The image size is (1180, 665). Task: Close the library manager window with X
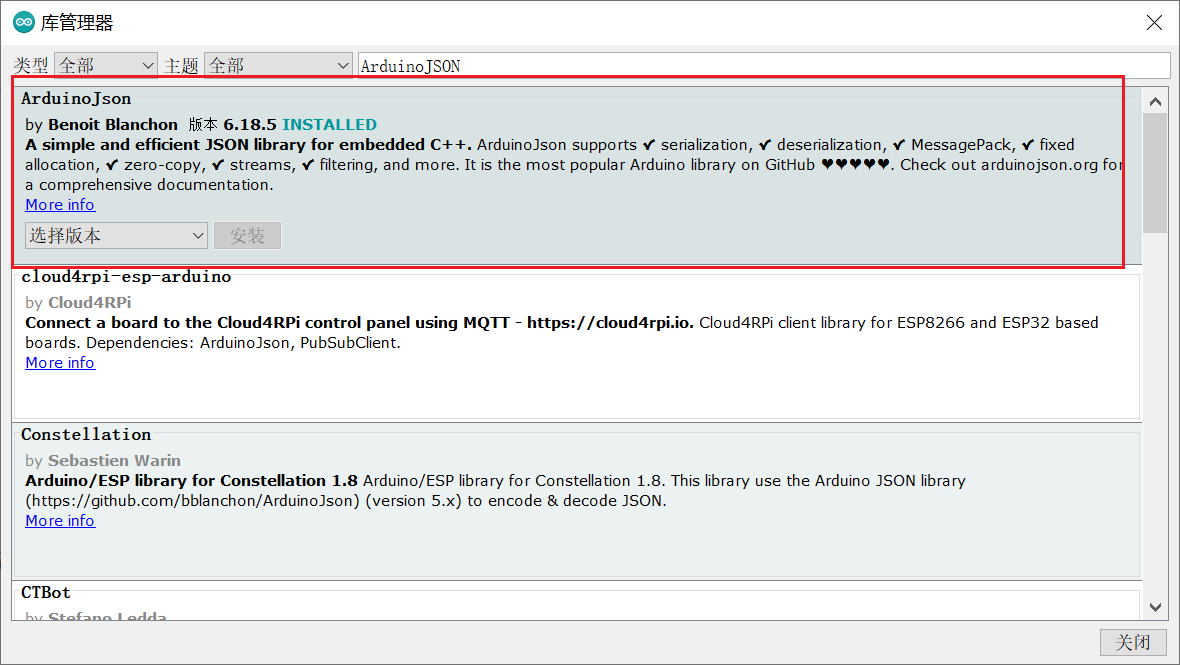click(1154, 22)
